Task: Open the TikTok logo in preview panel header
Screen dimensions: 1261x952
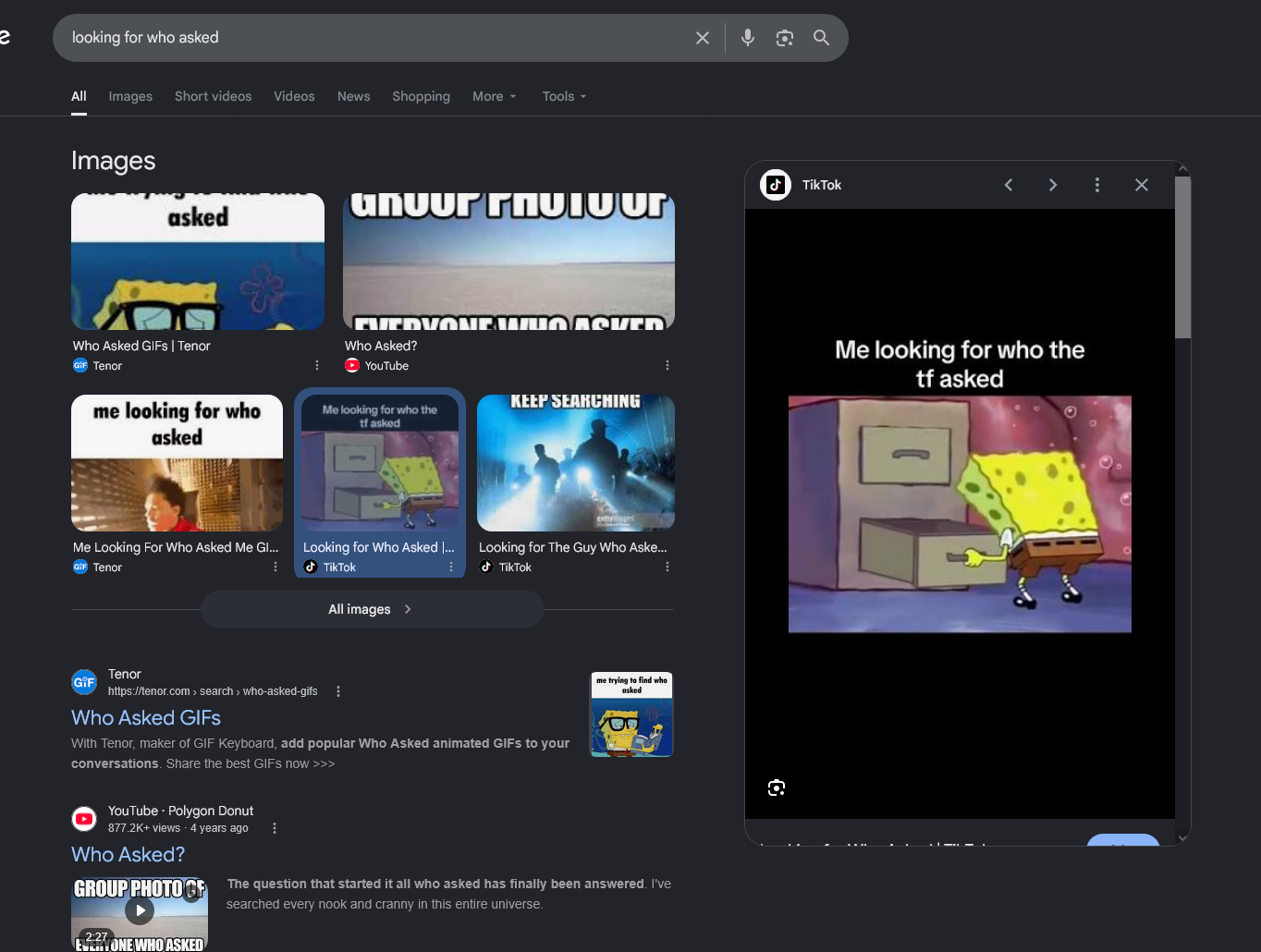Action: [x=776, y=185]
